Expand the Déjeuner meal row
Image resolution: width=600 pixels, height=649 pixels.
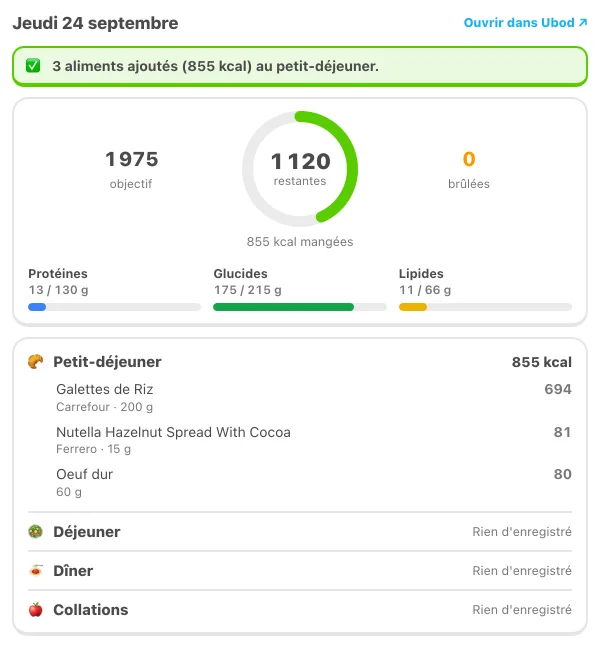(300, 531)
